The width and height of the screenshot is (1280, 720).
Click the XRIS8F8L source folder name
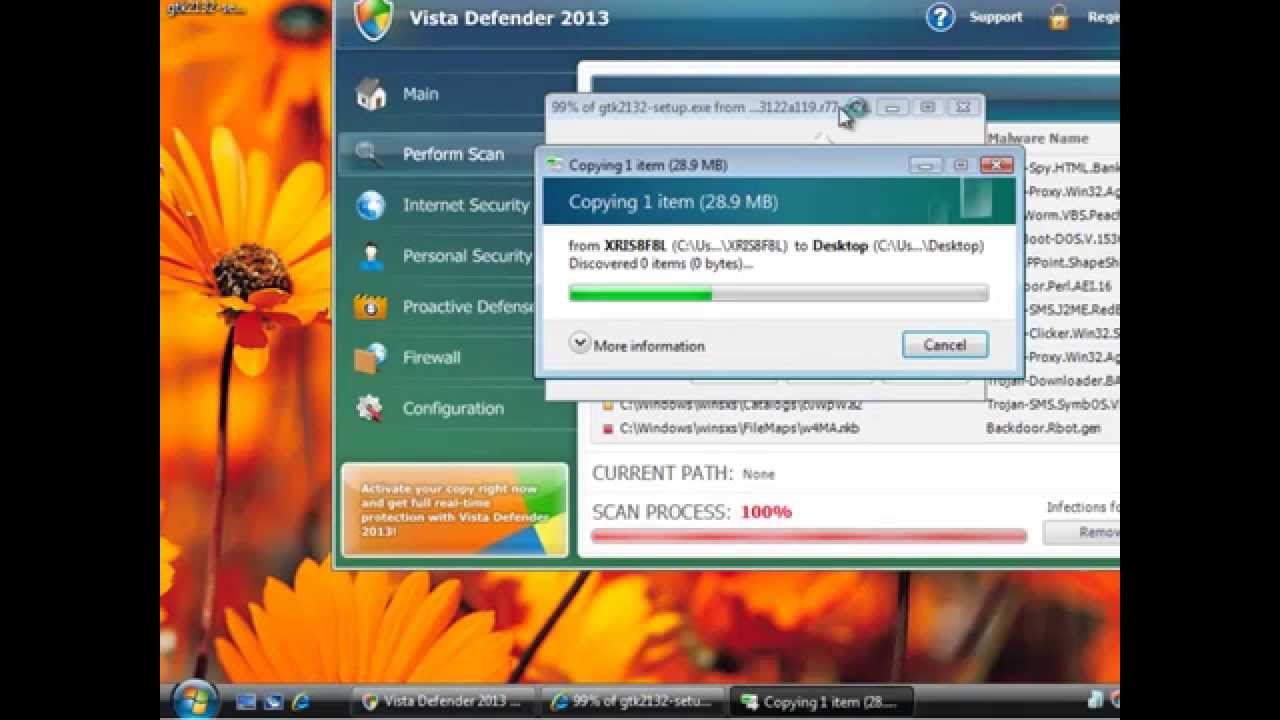coord(635,245)
